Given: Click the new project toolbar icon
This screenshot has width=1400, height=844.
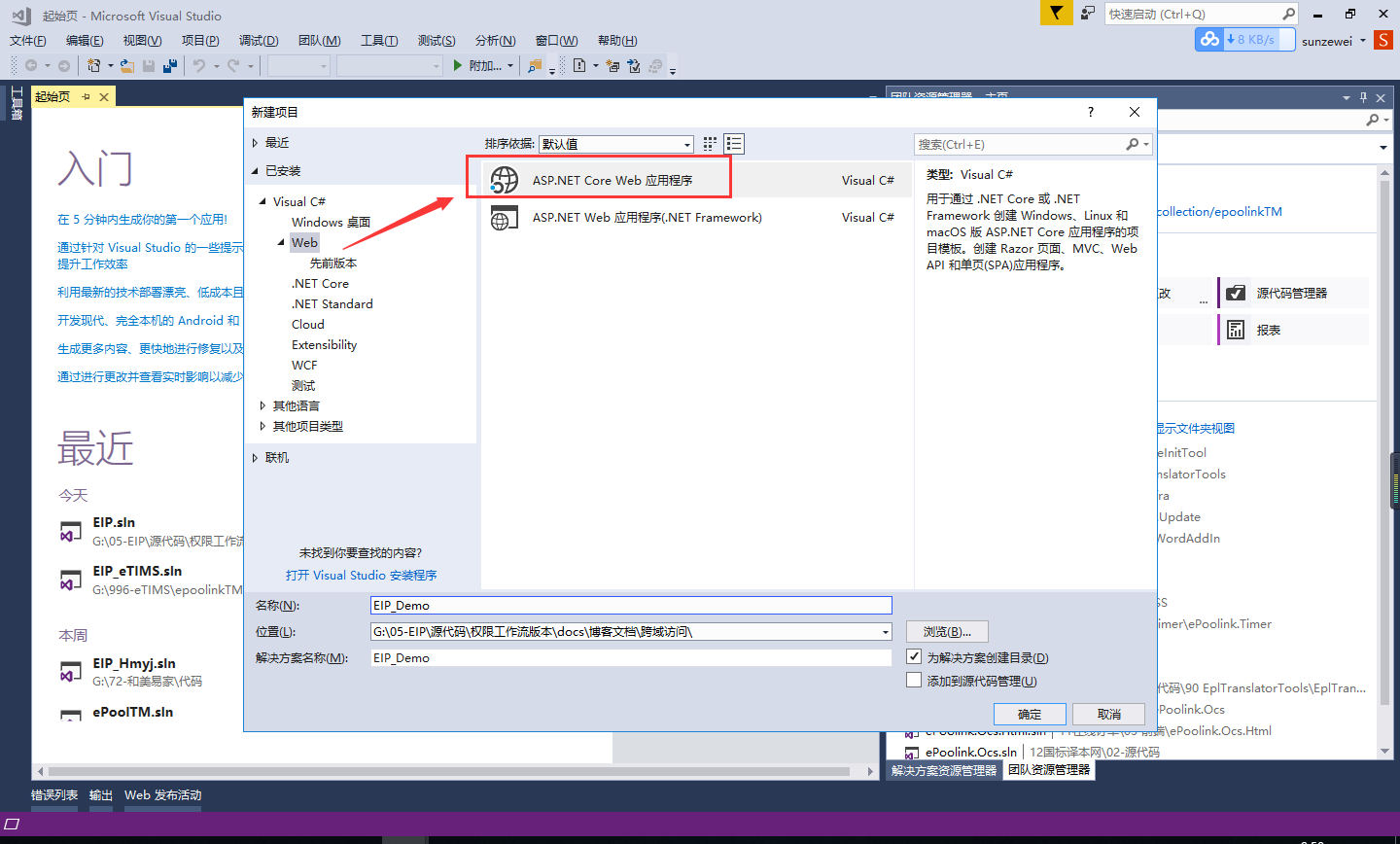Looking at the screenshot, I should click(x=94, y=66).
